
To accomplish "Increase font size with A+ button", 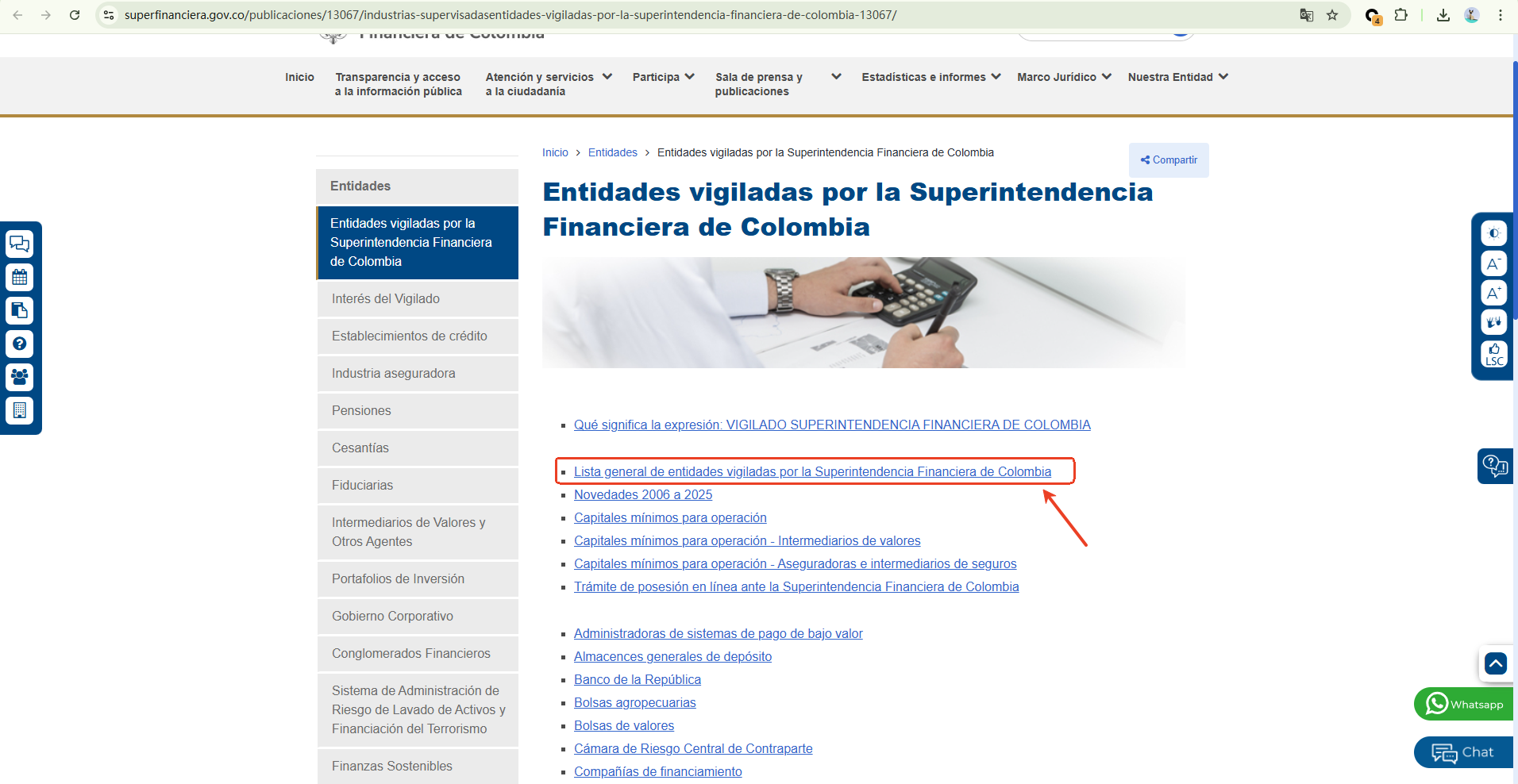I will point(1493,294).
